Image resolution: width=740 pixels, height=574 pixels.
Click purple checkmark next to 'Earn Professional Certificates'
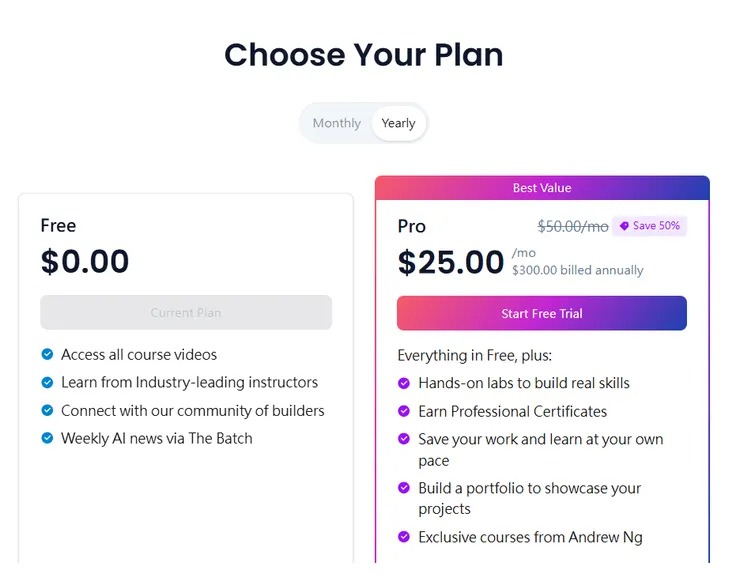point(404,411)
